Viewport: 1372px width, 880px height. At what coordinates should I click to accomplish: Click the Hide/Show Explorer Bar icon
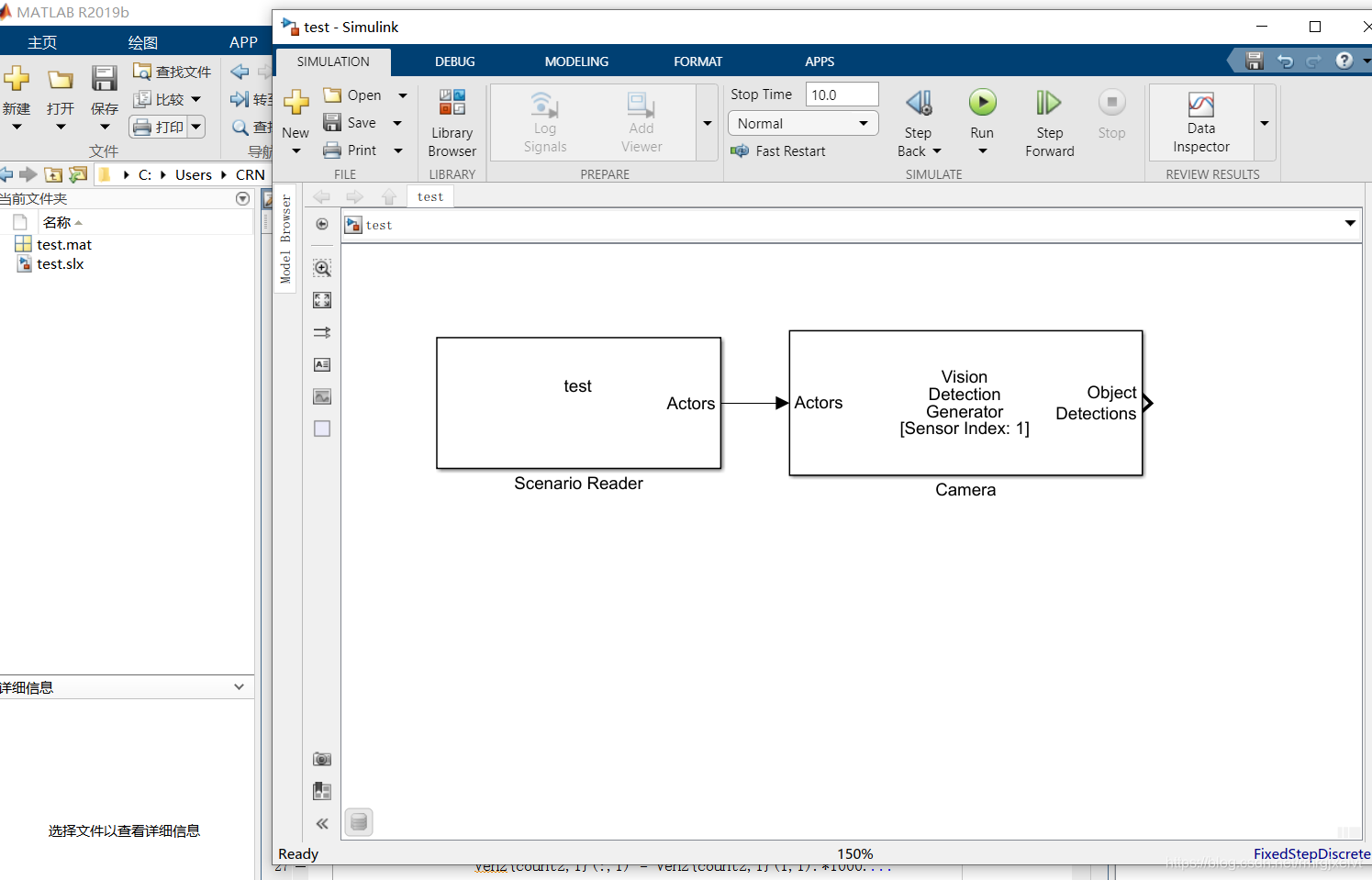tap(322, 225)
